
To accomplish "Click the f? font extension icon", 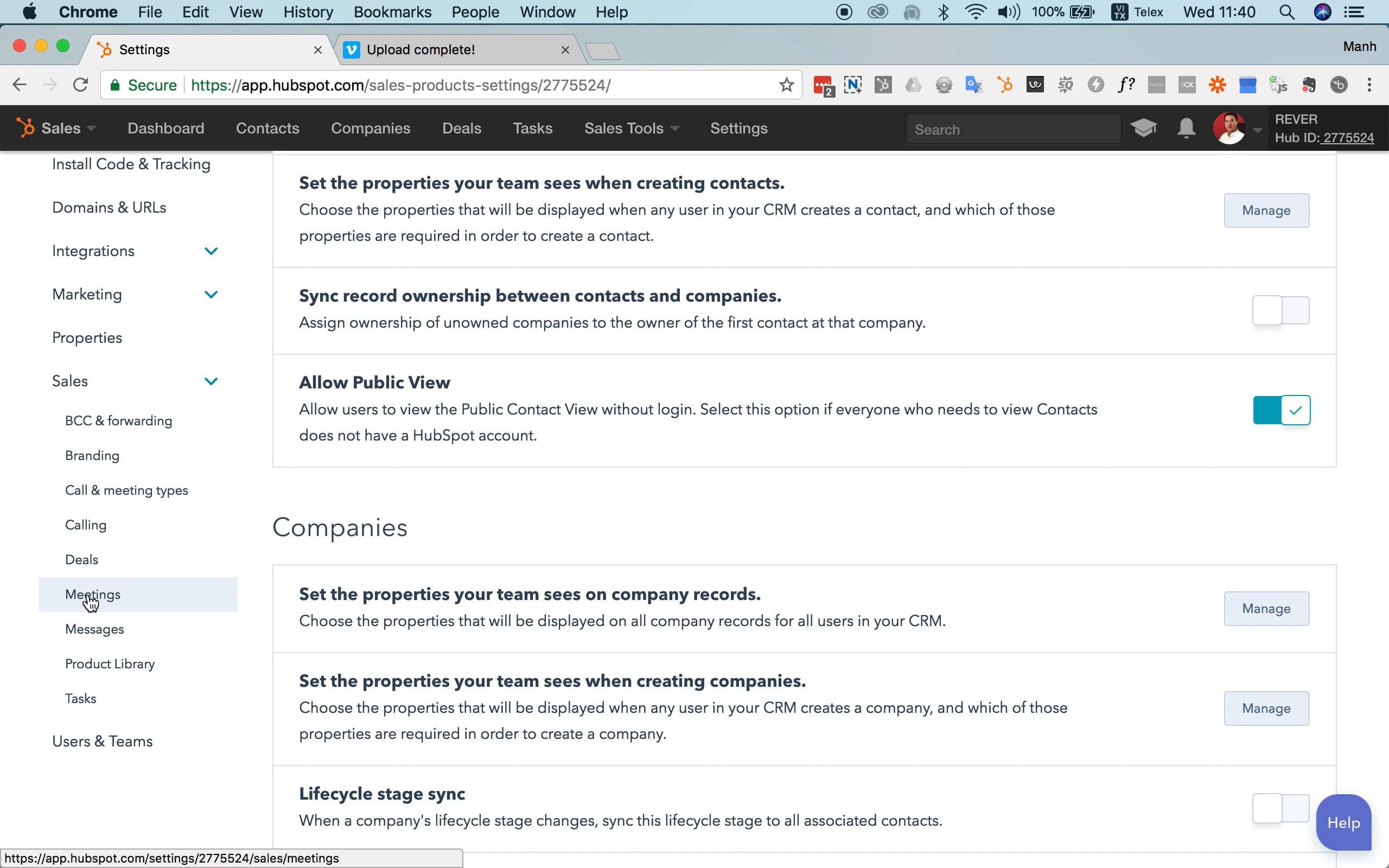I will [1126, 85].
